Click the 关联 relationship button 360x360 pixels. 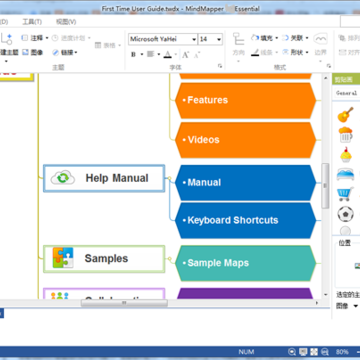click(293, 38)
